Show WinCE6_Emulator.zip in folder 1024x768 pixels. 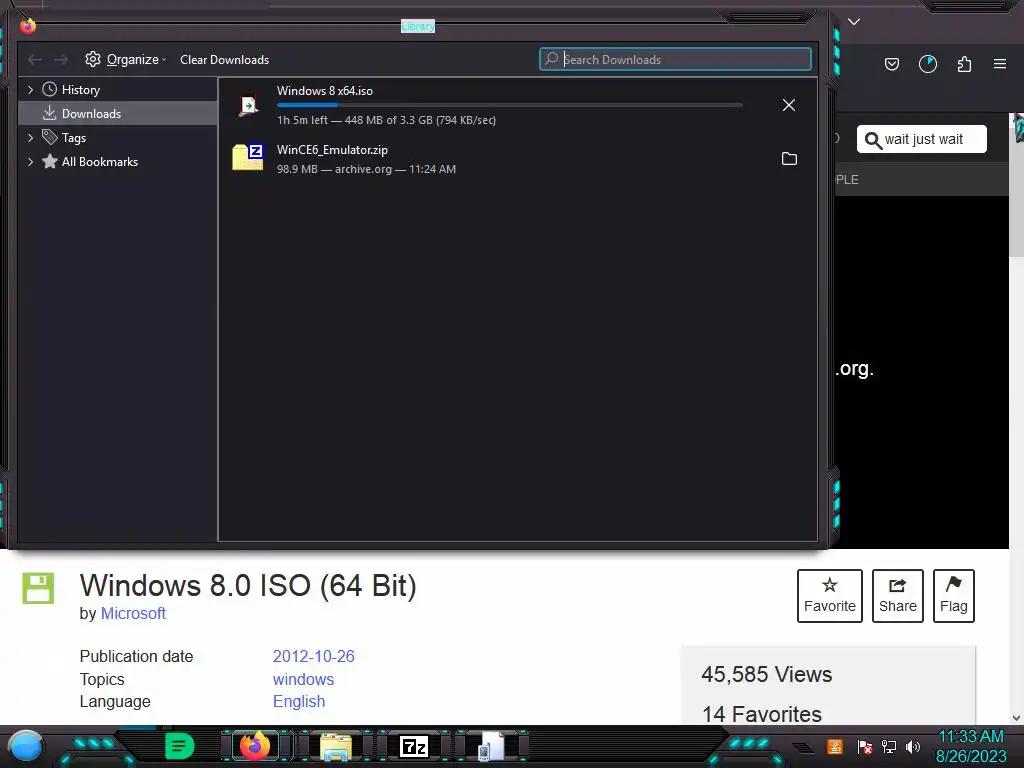pyautogui.click(x=789, y=159)
